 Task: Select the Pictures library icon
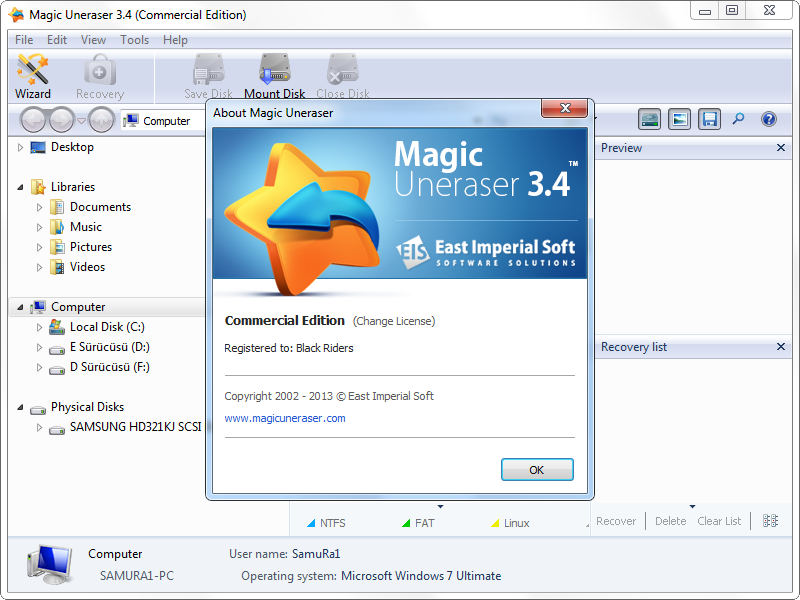pos(57,247)
